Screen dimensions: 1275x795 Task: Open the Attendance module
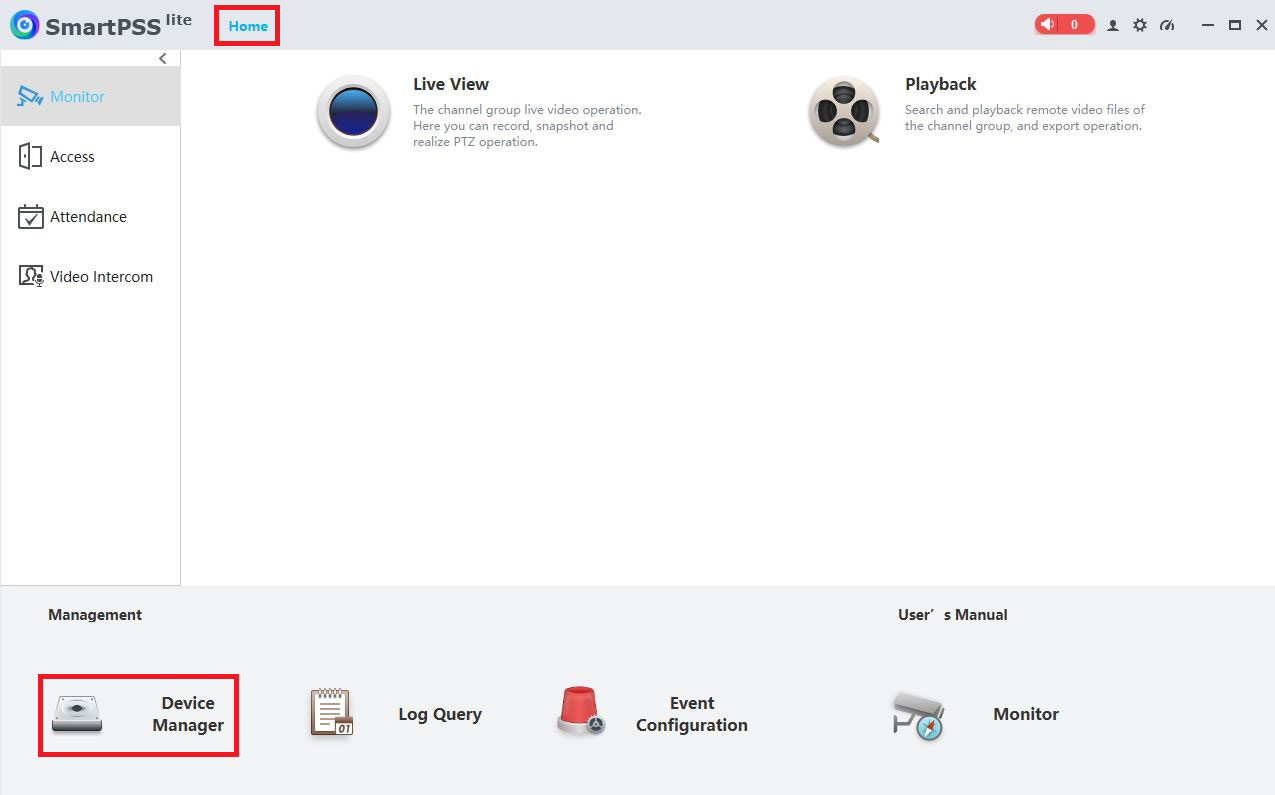[x=89, y=216]
